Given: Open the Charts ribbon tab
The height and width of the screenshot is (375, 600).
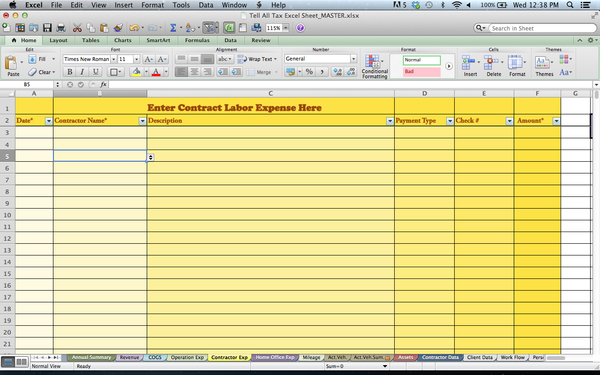Looking at the screenshot, I should 123,40.
